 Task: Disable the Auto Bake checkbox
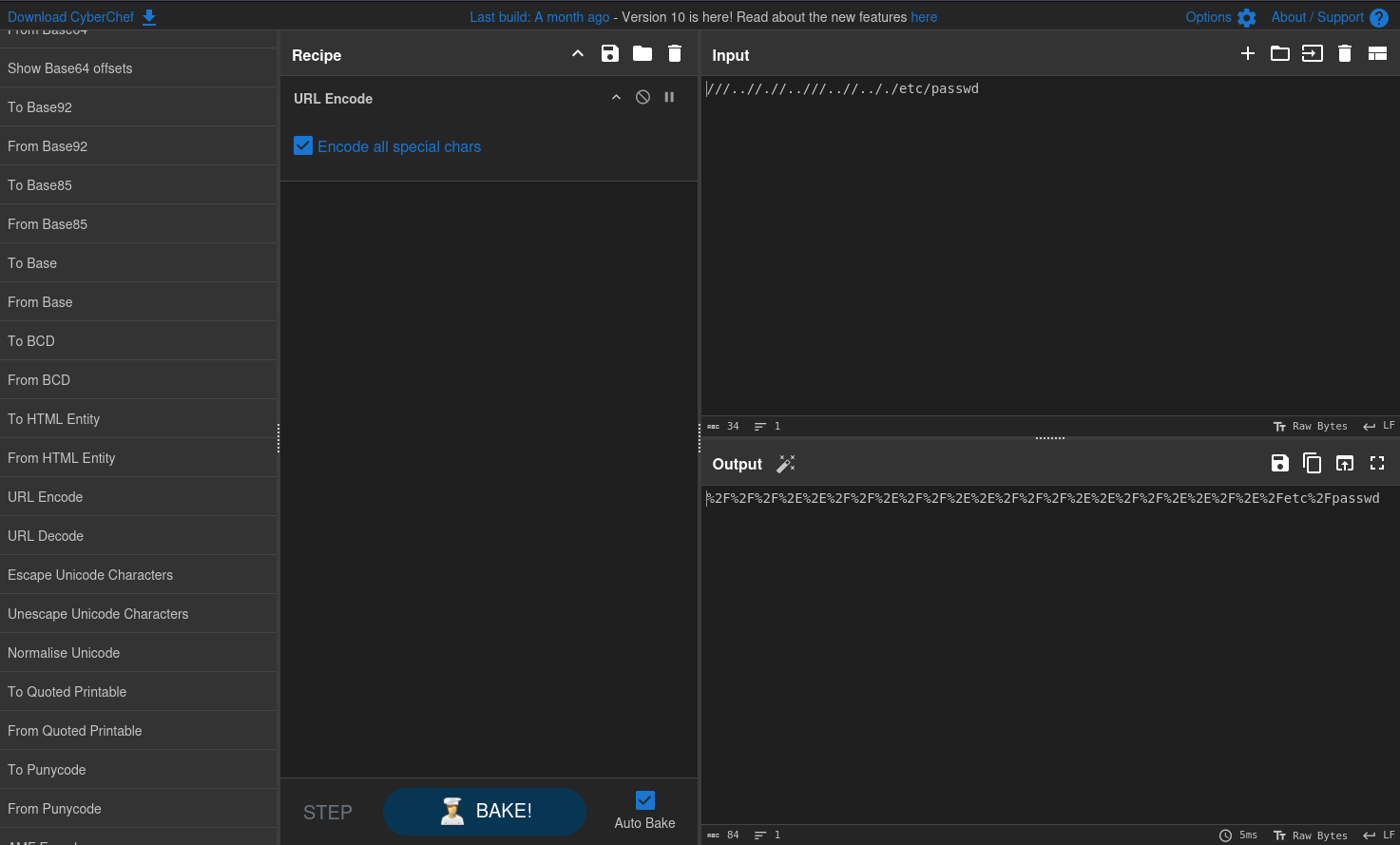tap(645, 800)
